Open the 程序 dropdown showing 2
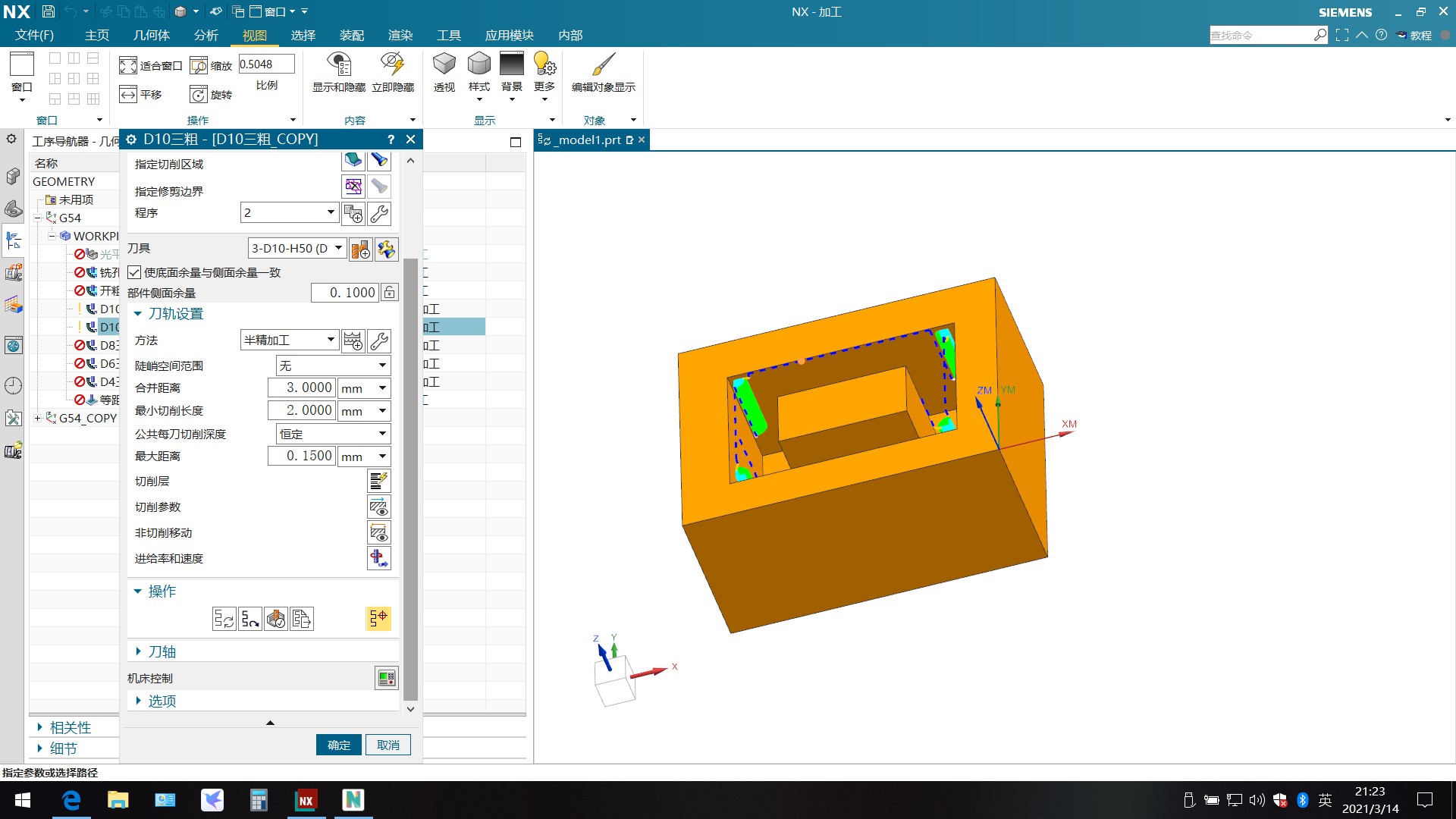 289,212
